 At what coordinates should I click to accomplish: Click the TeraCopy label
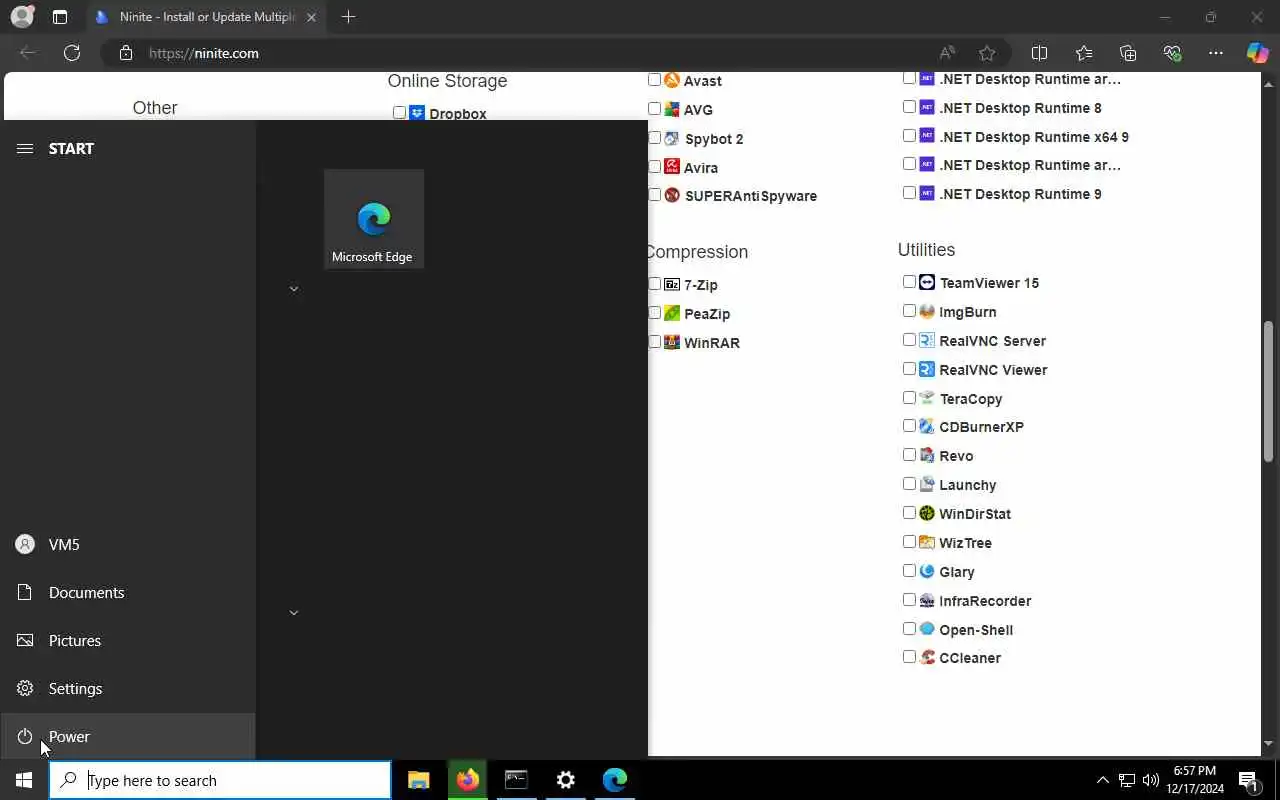(971, 399)
